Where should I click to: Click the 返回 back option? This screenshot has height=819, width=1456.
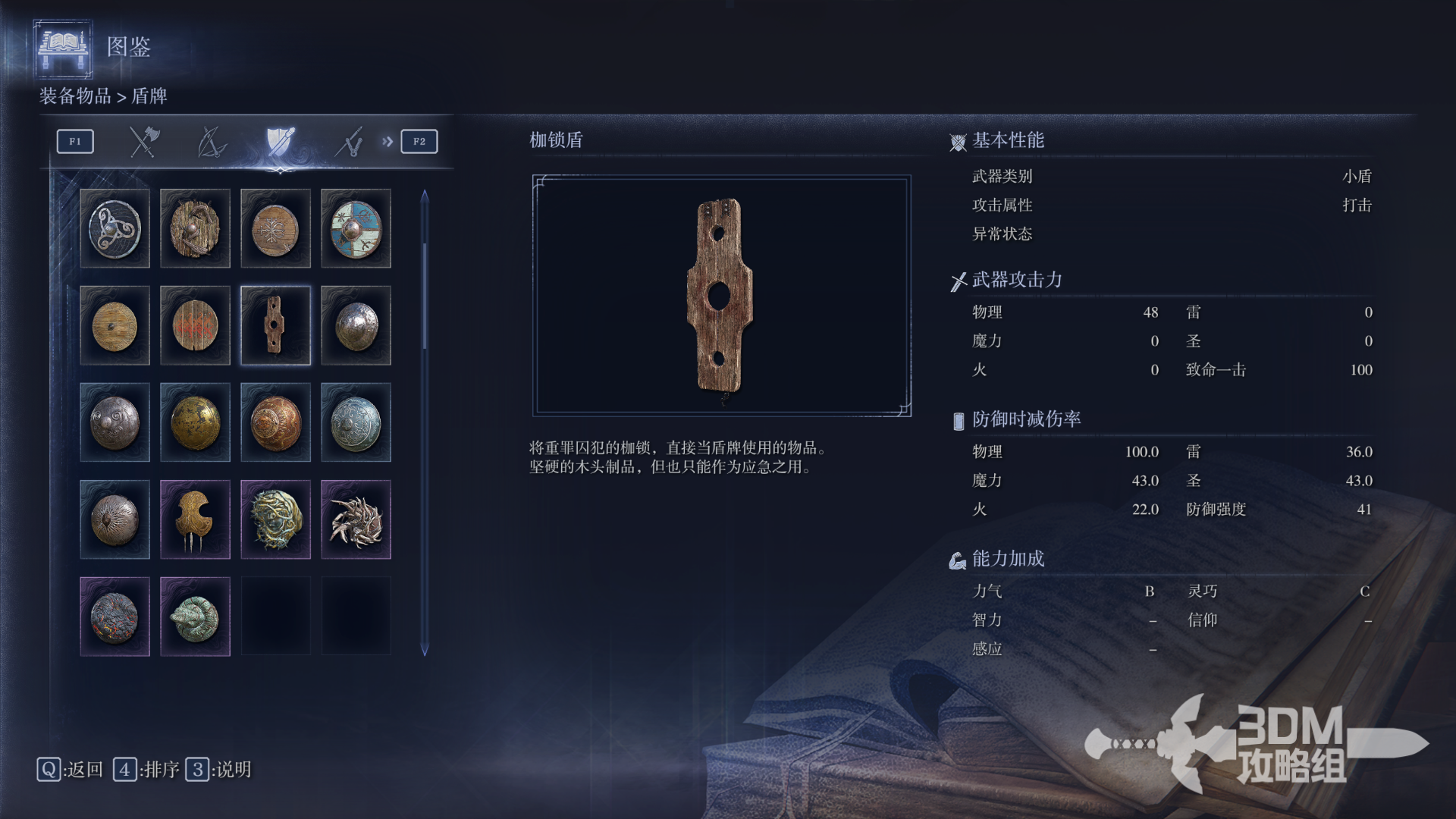(70, 770)
